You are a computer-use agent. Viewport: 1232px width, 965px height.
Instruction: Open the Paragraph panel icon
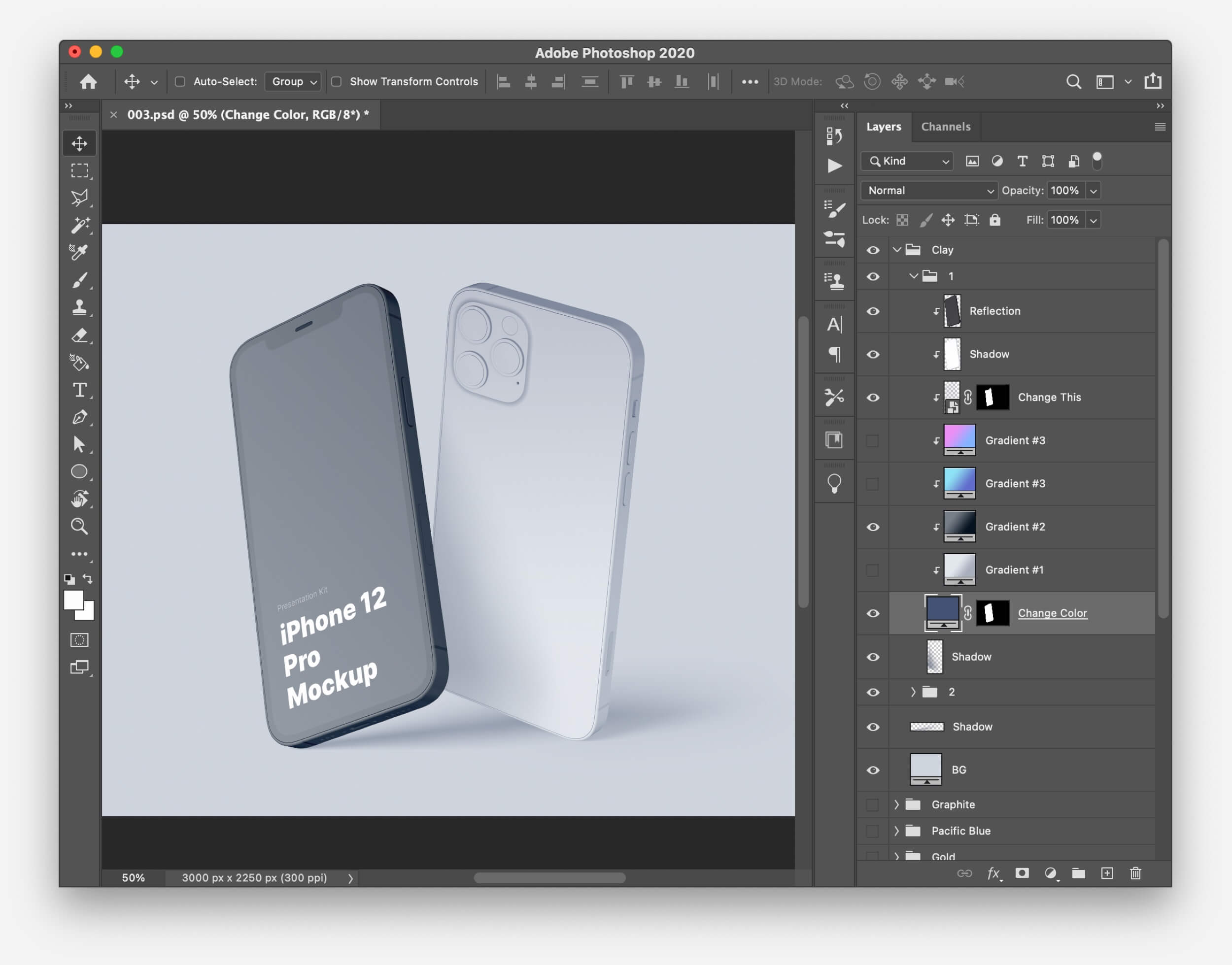point(834,354)
